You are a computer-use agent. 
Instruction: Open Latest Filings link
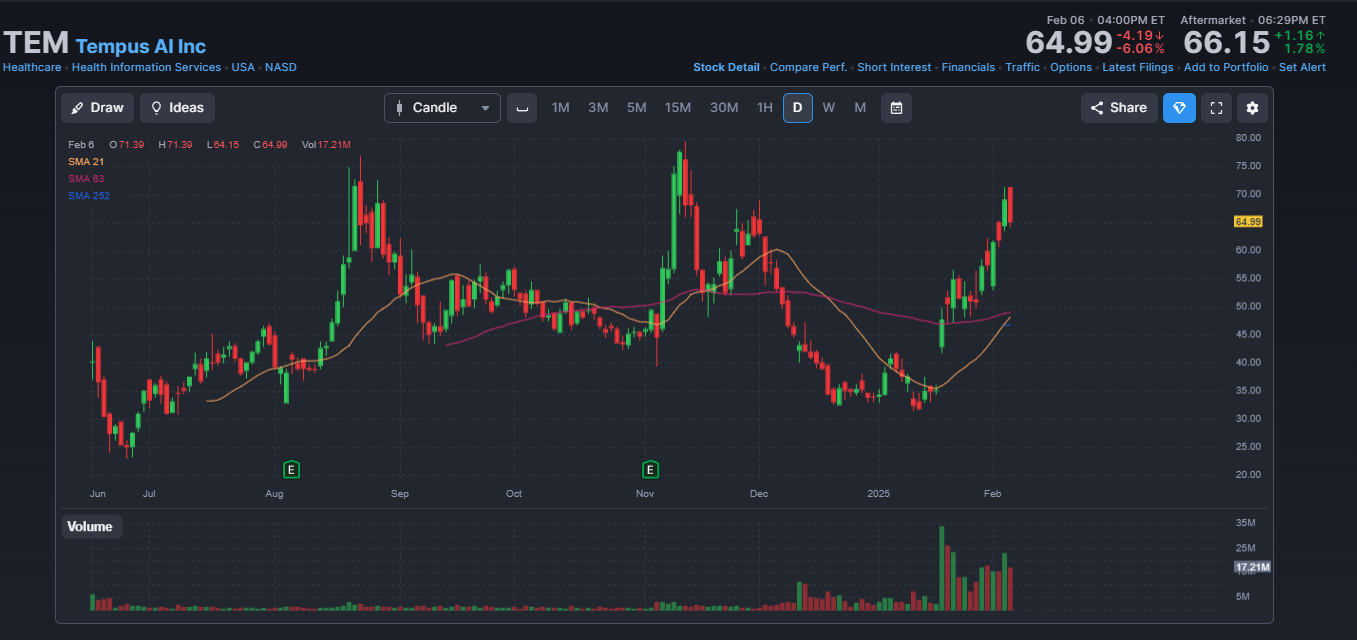point(1138,67)
